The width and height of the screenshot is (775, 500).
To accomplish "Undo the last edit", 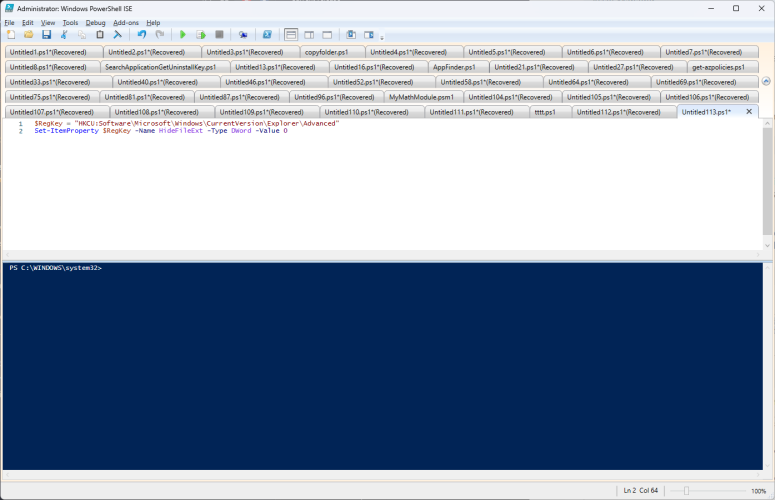I will (142, 35).
